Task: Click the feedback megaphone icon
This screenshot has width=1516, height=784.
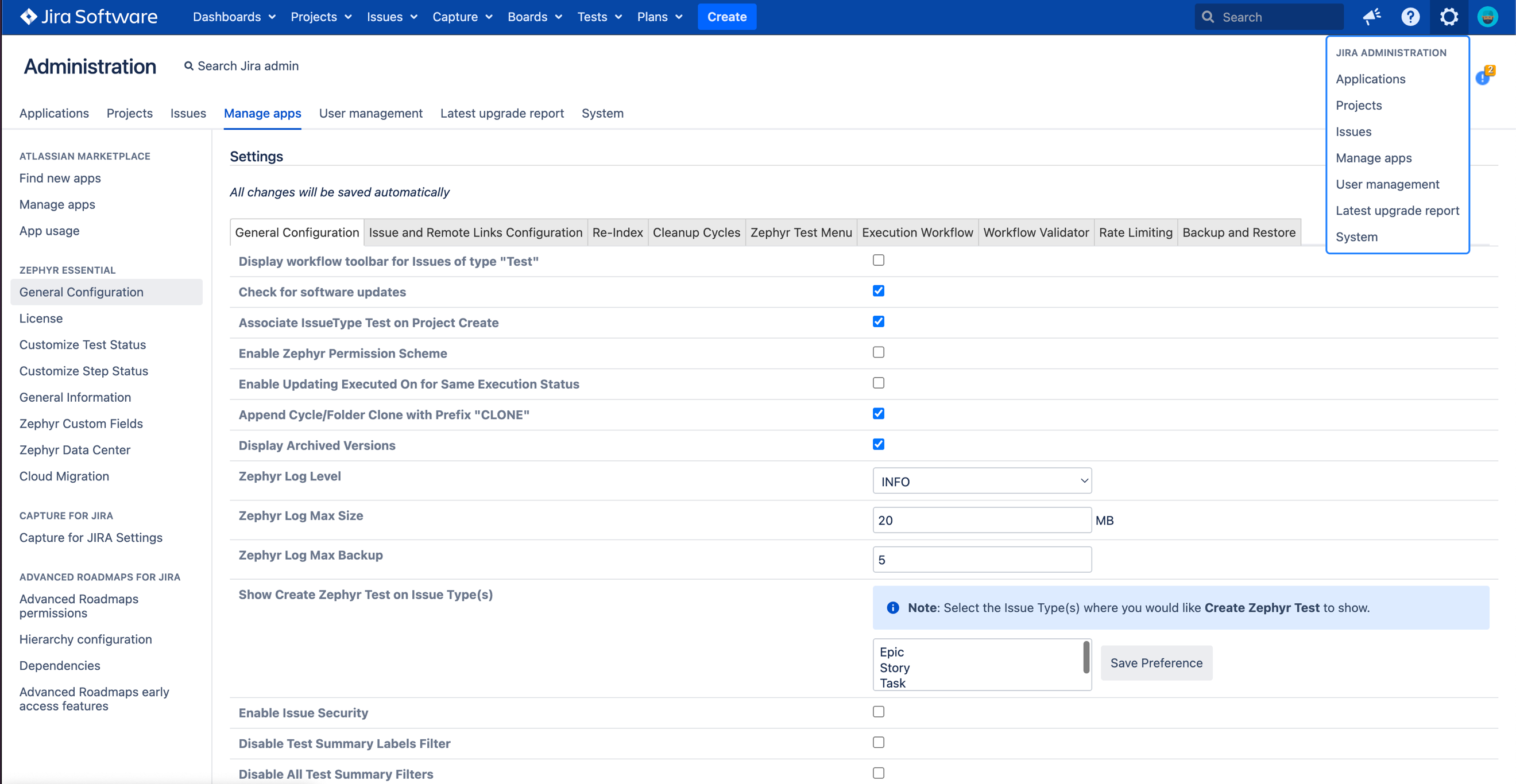Action: coord(1372,17)
